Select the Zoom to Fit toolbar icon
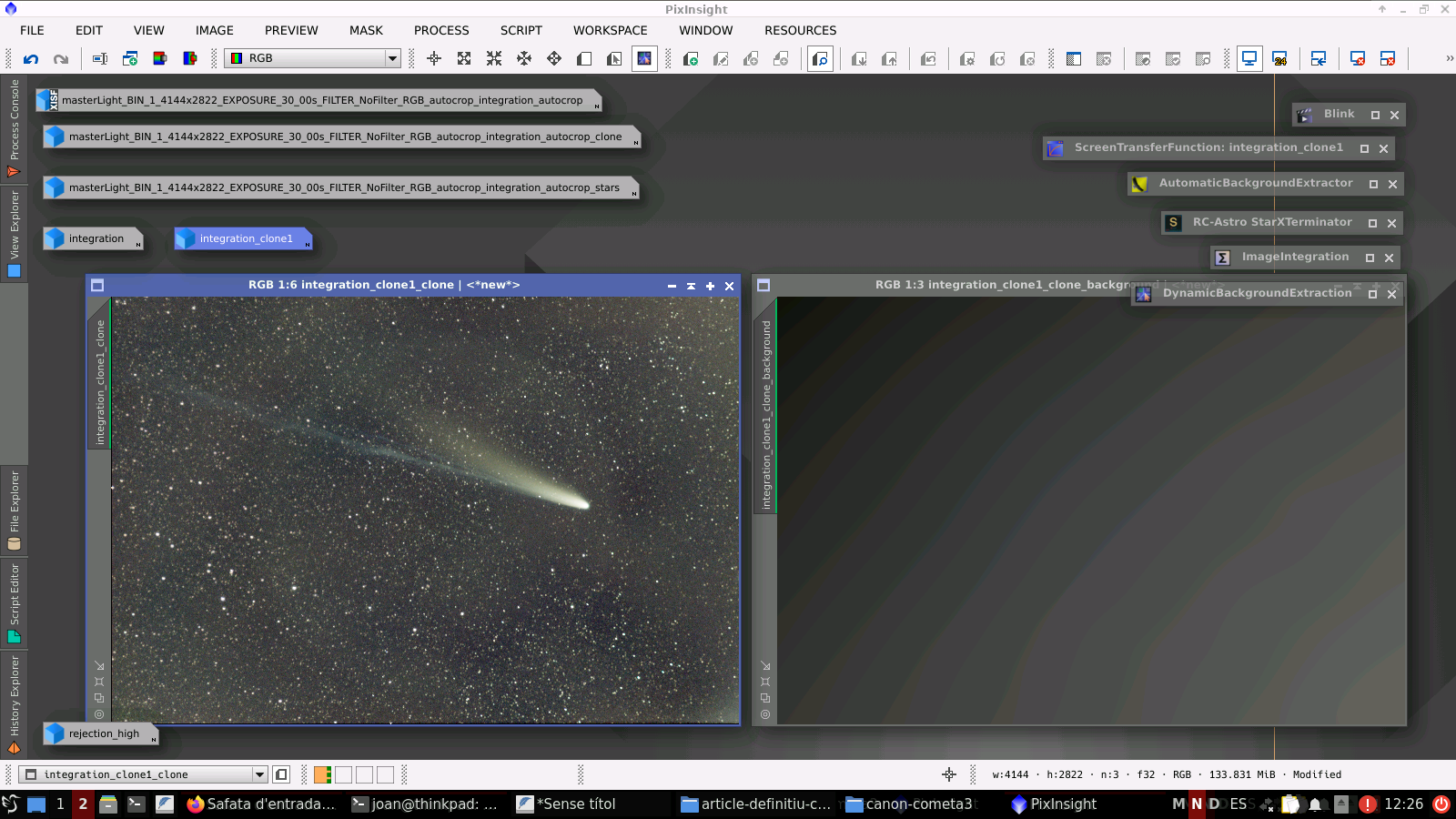 (x=464, y=59)
